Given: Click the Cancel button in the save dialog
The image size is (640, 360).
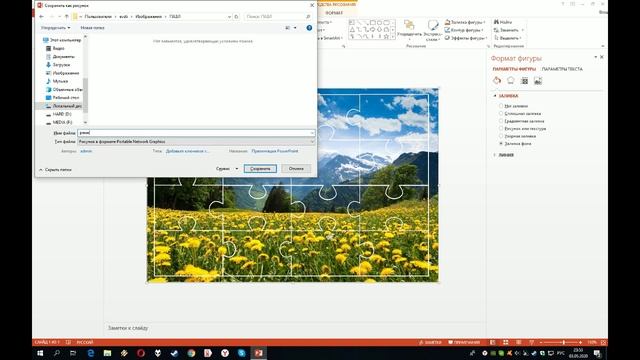Looking at the screenshot, I should [x=296, y=169].
